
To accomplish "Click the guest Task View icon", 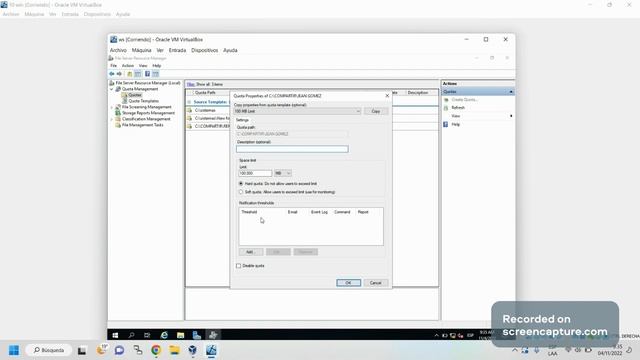I will click(x=147, y=335).
